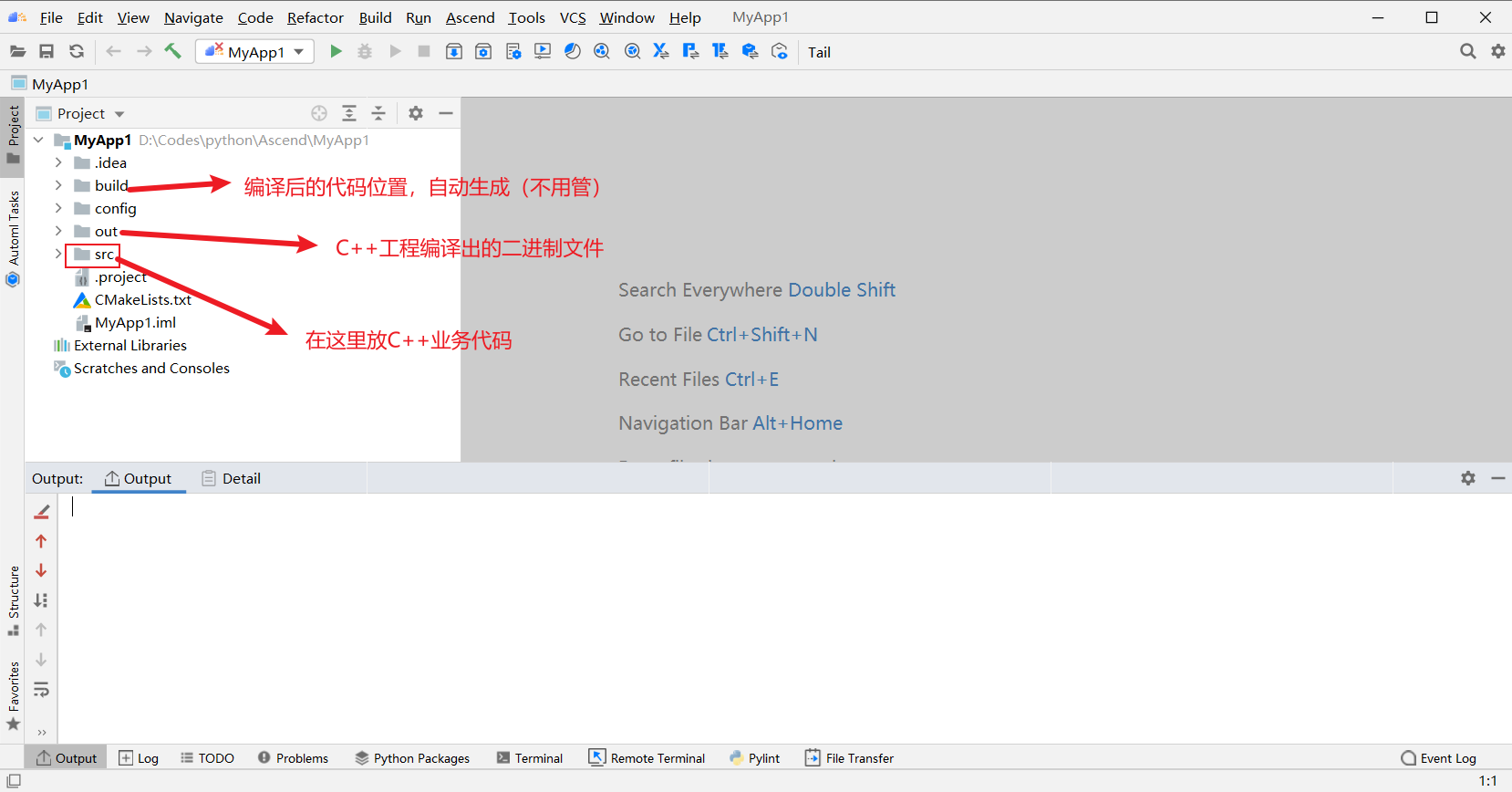Toggle the Structure side panel
Image resolution: width=1512 pixels, height=792 pixels.
click(x=13, y=601)
